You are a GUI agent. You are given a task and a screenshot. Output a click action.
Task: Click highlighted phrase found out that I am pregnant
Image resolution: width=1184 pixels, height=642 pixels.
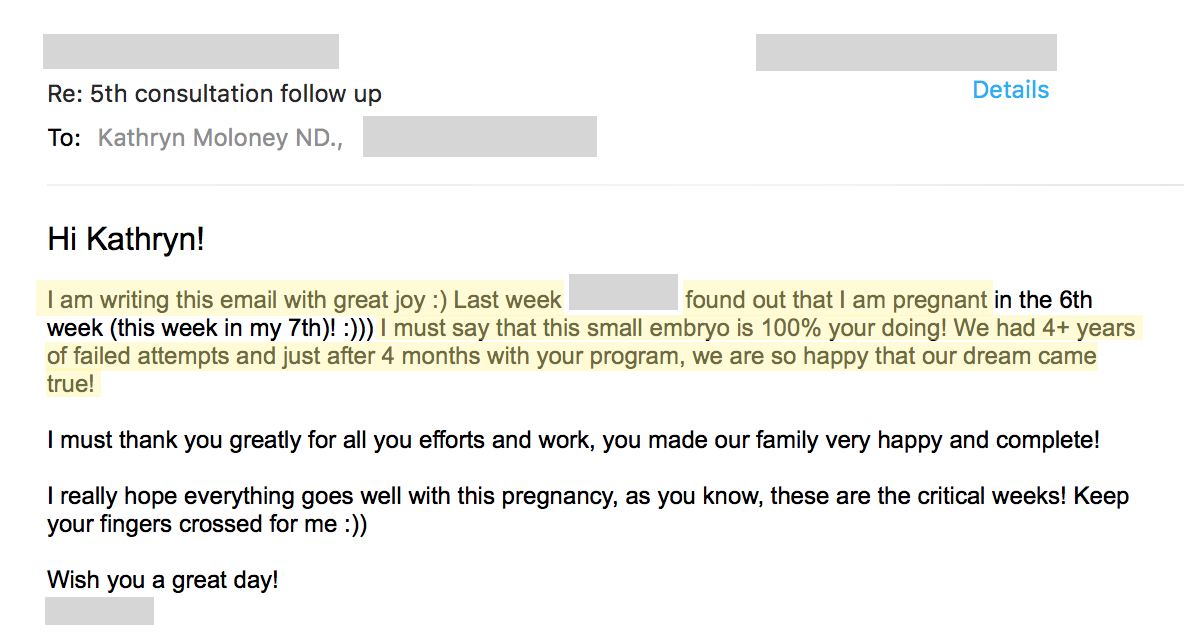click(836, 300)
